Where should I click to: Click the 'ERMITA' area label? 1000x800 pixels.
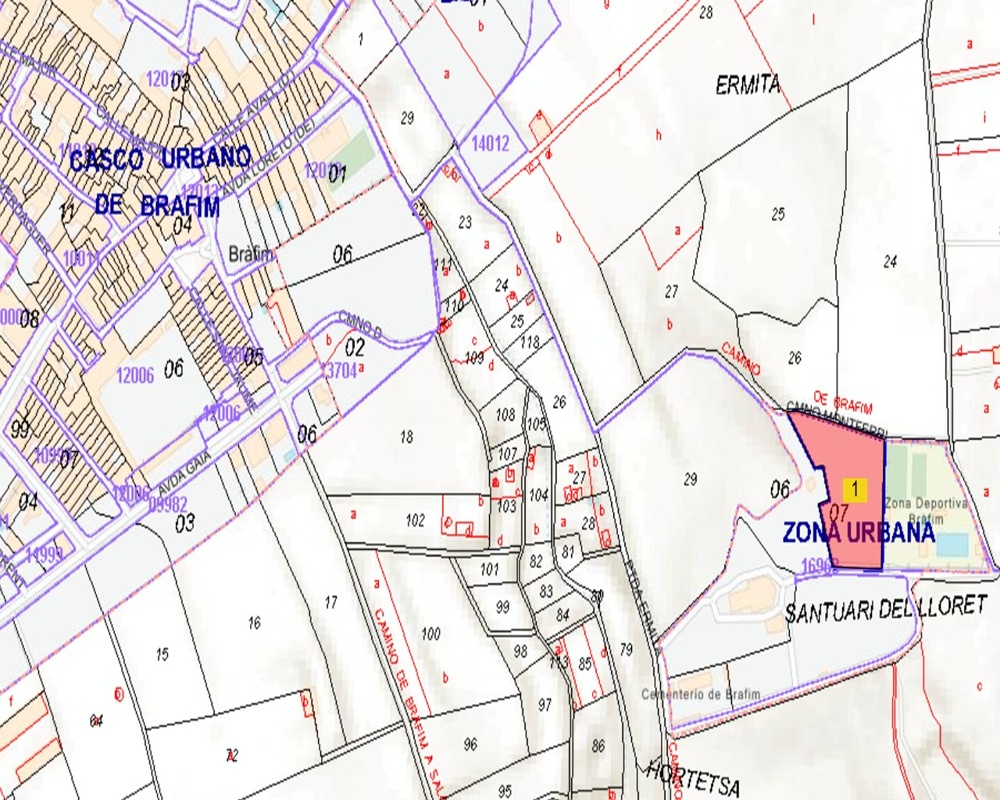[747, 85]
